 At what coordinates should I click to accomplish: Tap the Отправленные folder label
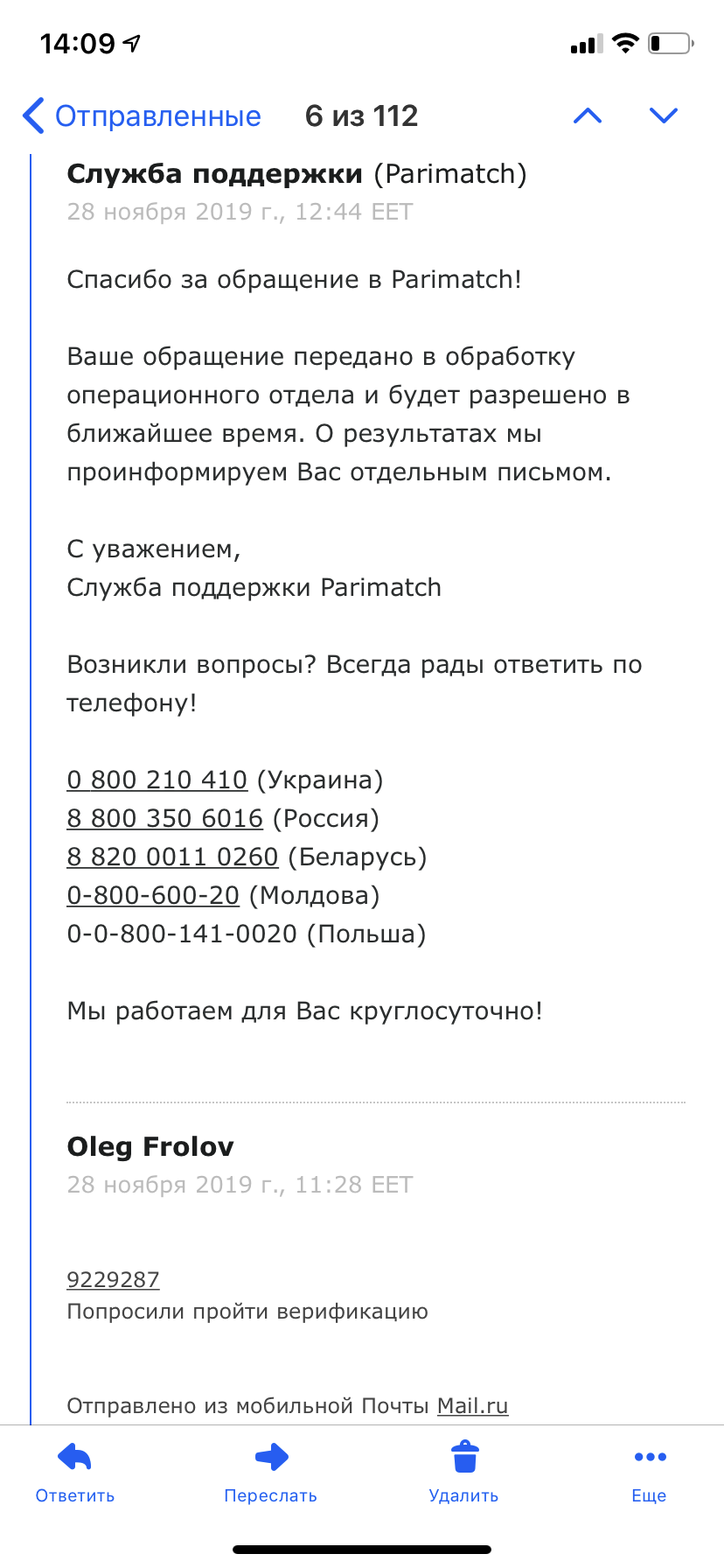tap(158, 115)
